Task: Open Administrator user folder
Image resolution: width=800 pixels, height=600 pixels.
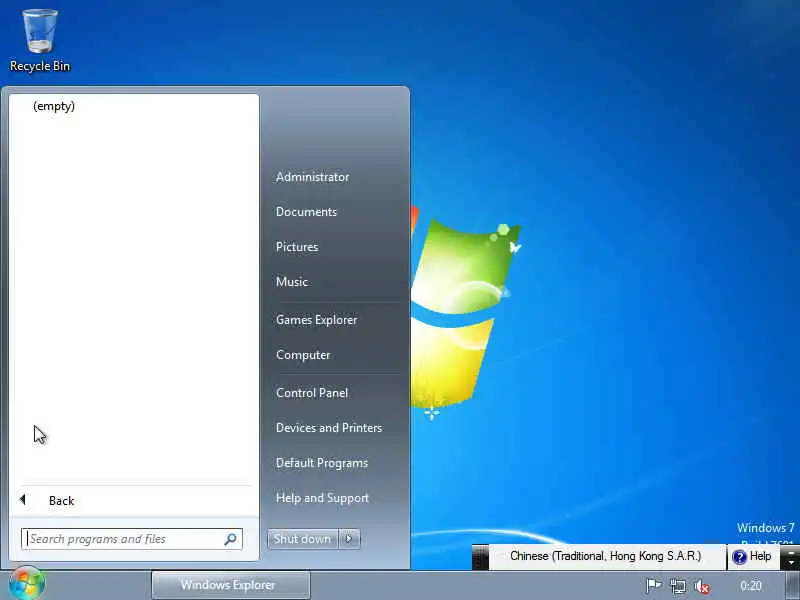Action: click(313, 177)
